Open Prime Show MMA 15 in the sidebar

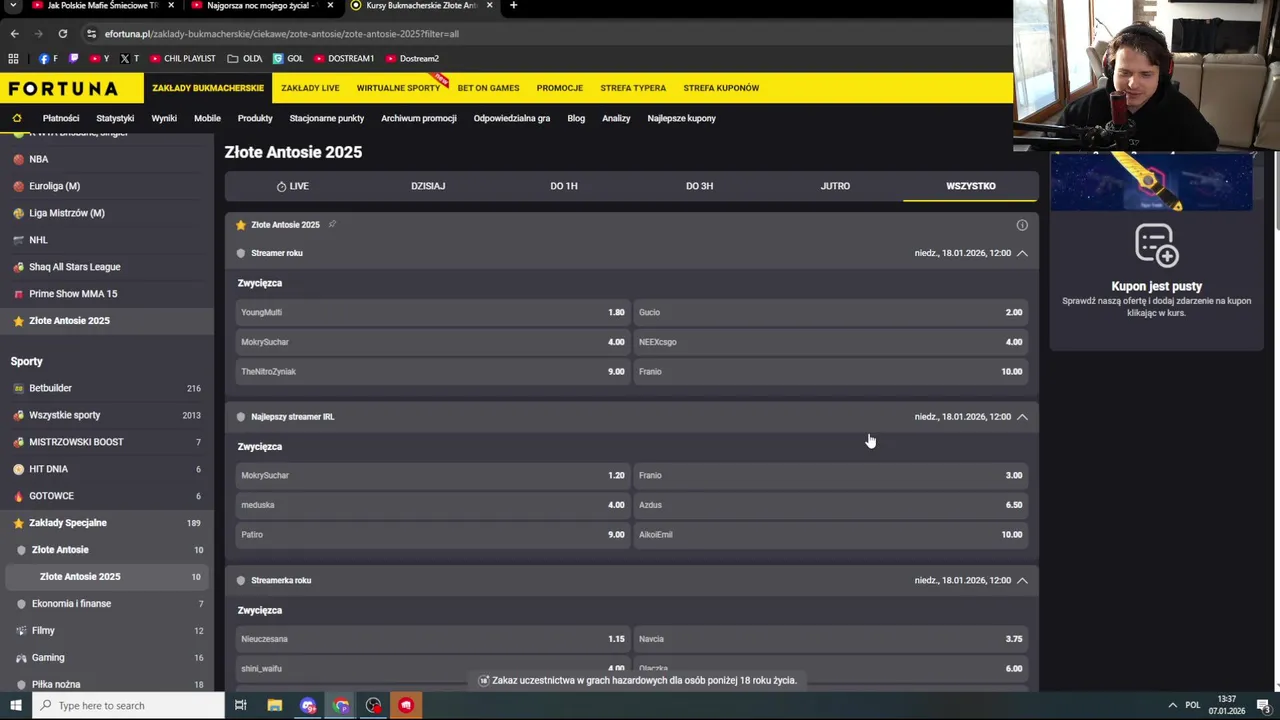(107, 294)
